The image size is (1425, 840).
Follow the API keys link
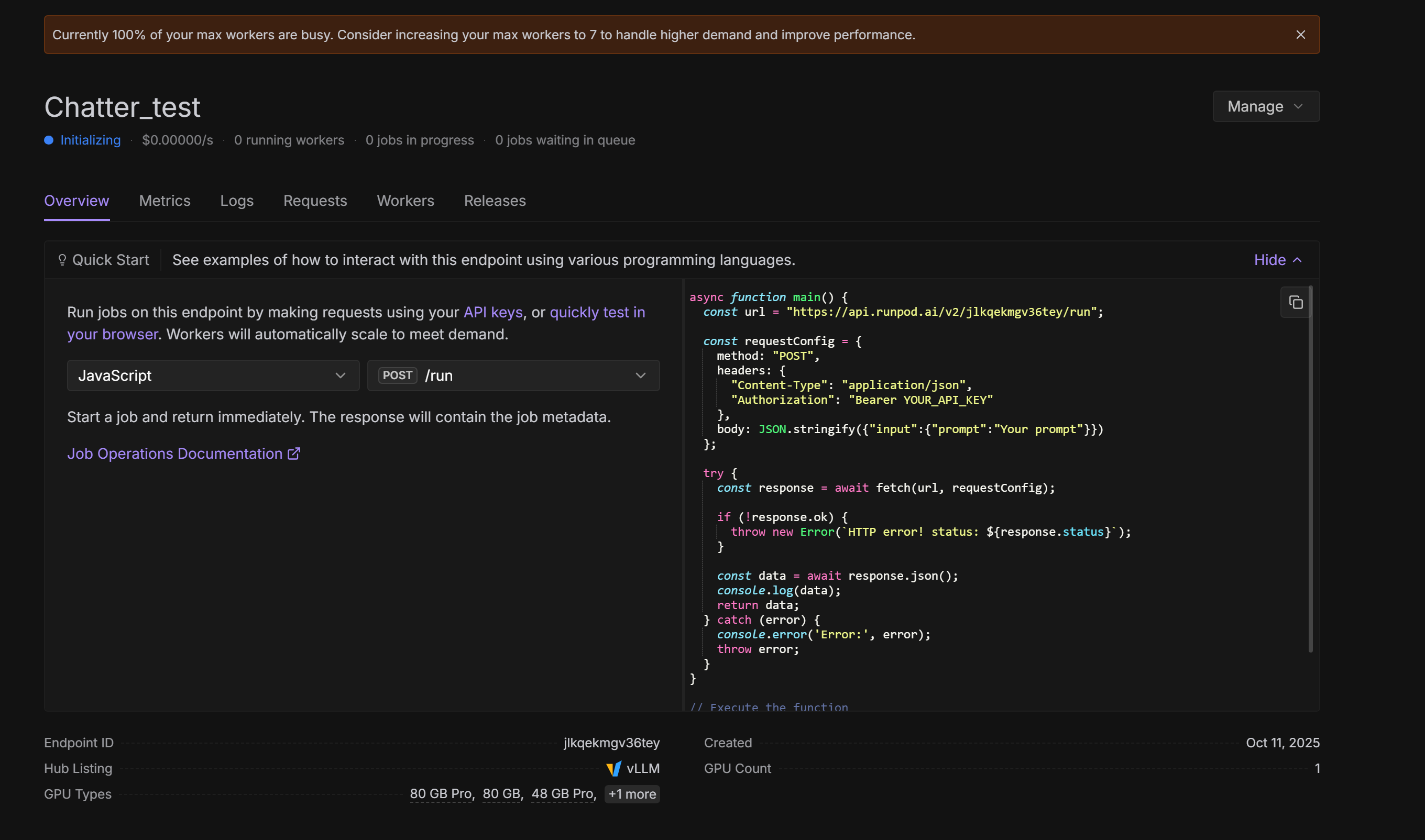pyautogui.click(x=492, y=313)
